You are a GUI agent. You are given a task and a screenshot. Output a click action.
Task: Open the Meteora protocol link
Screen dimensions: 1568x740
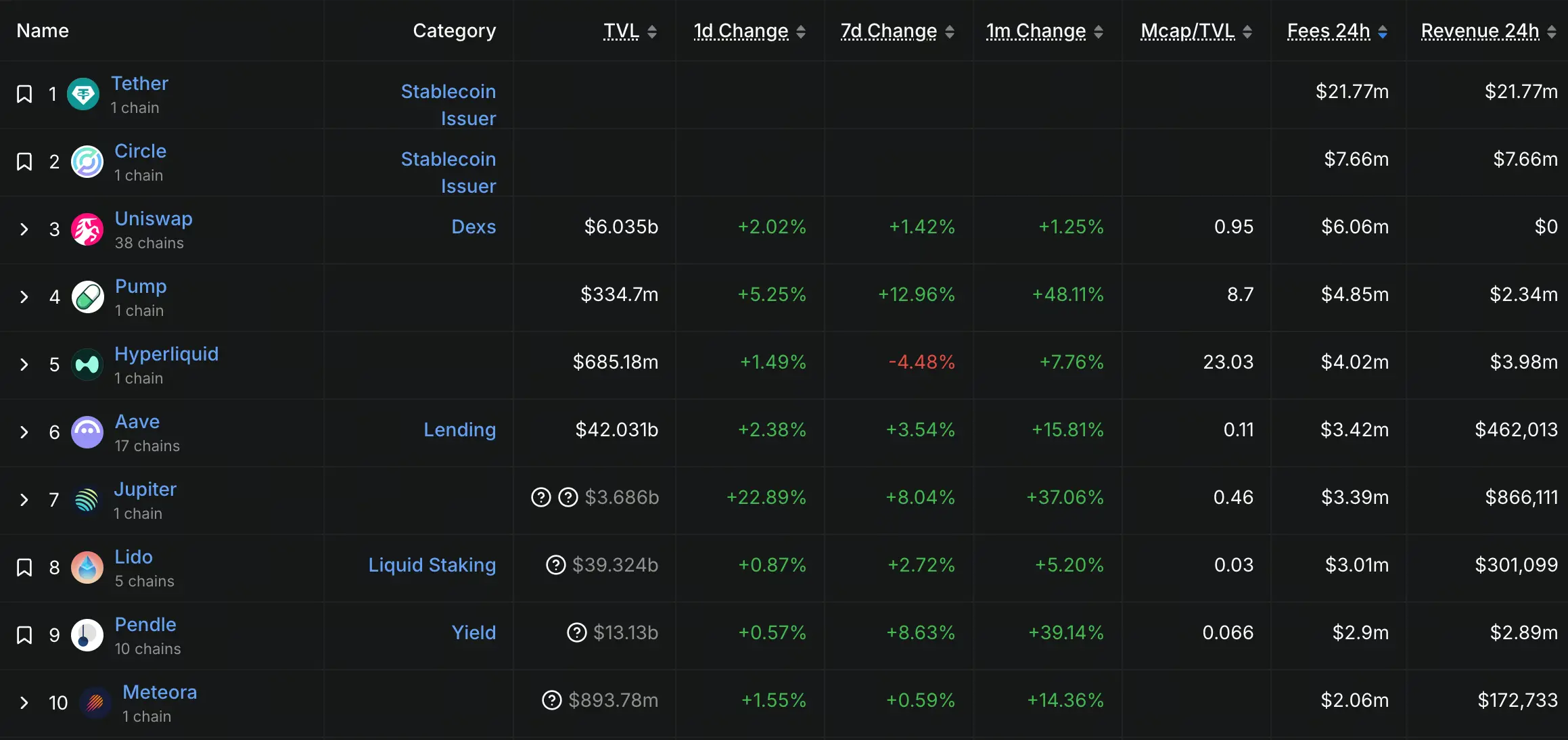160,692
